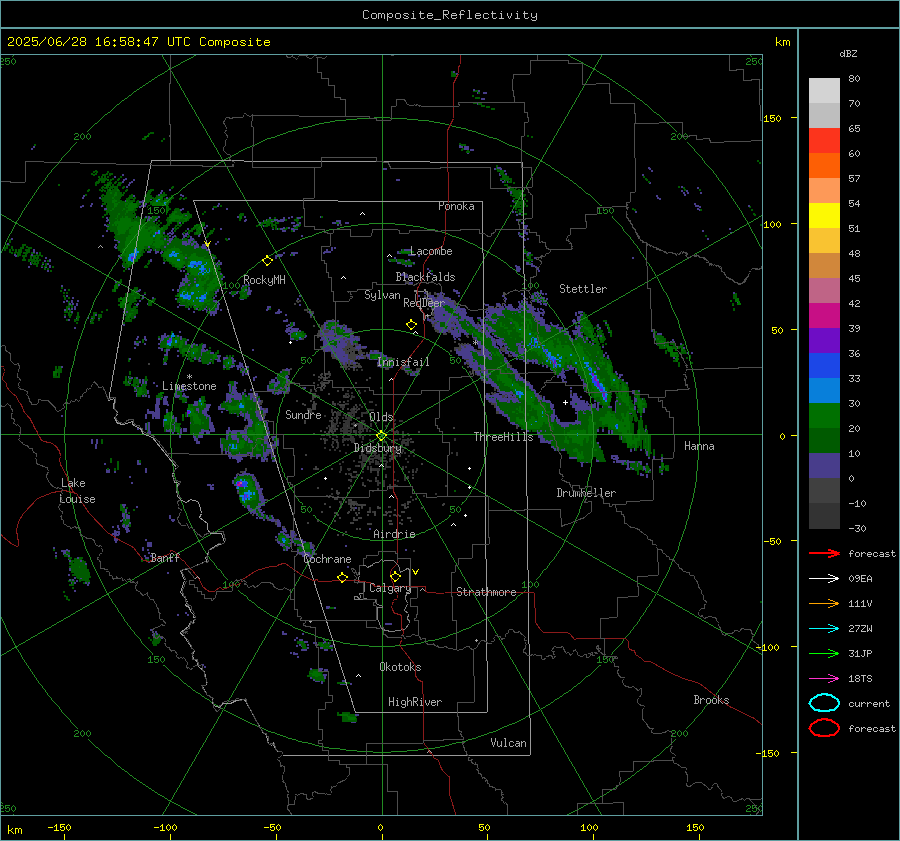Image resolution: width=900 pixels, height=841 pixels.
Task: Click the Okotoks label
Action: point(400,667)
